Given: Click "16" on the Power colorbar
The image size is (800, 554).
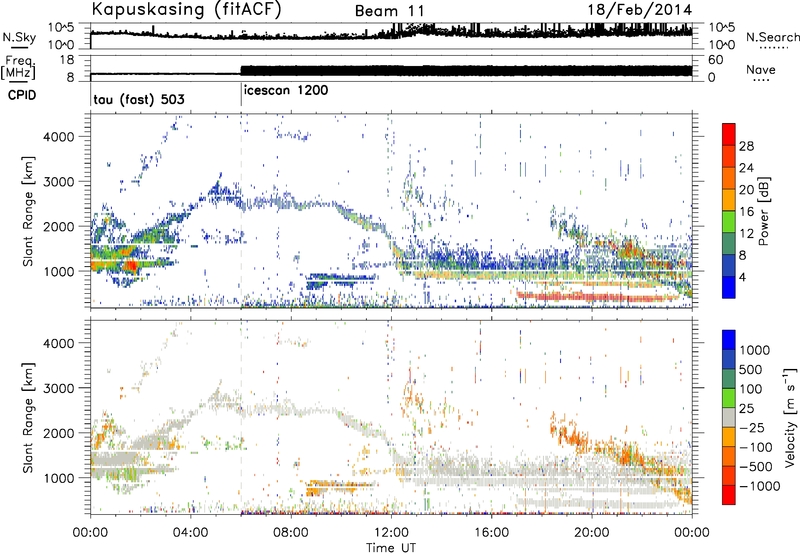Looking at the screenshot, I should [x=746, y=212].
